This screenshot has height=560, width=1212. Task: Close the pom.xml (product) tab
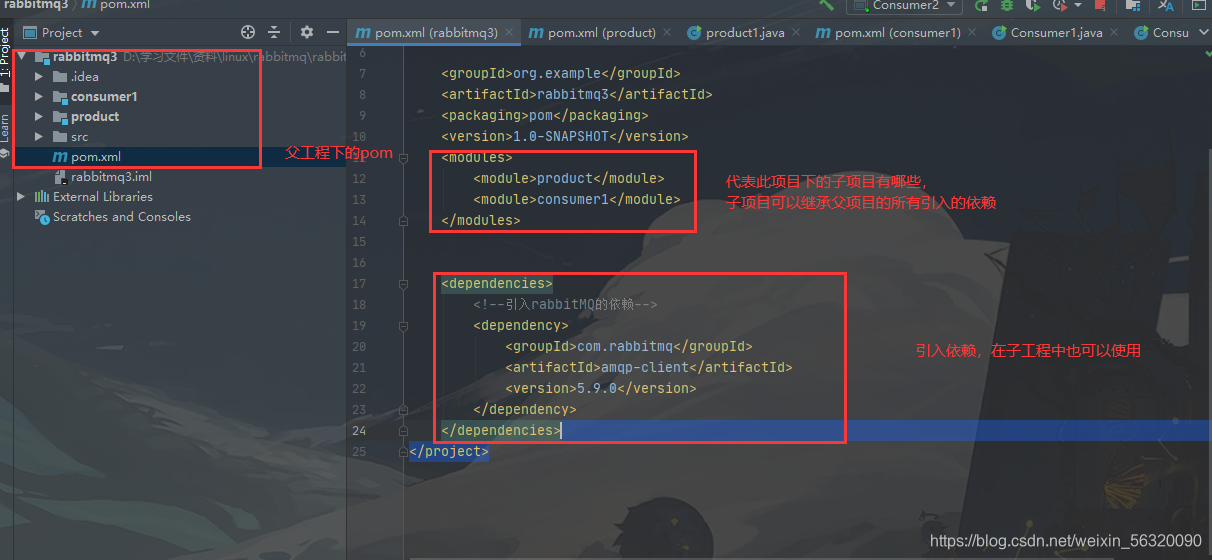[667, 32]
